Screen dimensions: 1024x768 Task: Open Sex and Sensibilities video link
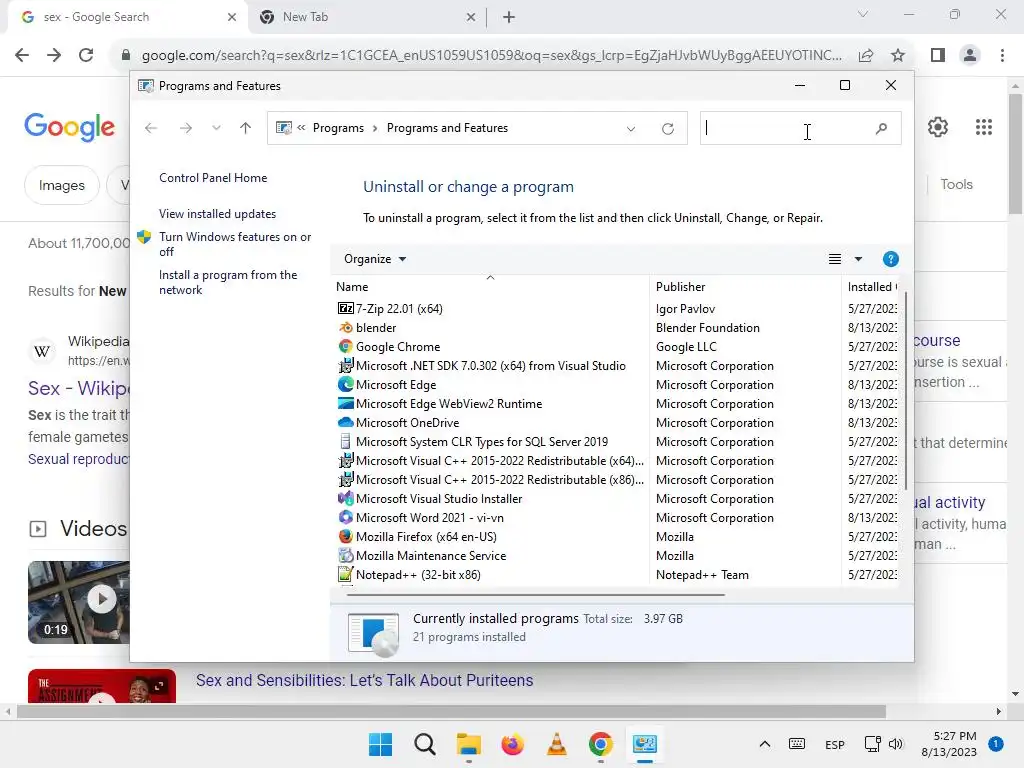(x=364, y=680)
